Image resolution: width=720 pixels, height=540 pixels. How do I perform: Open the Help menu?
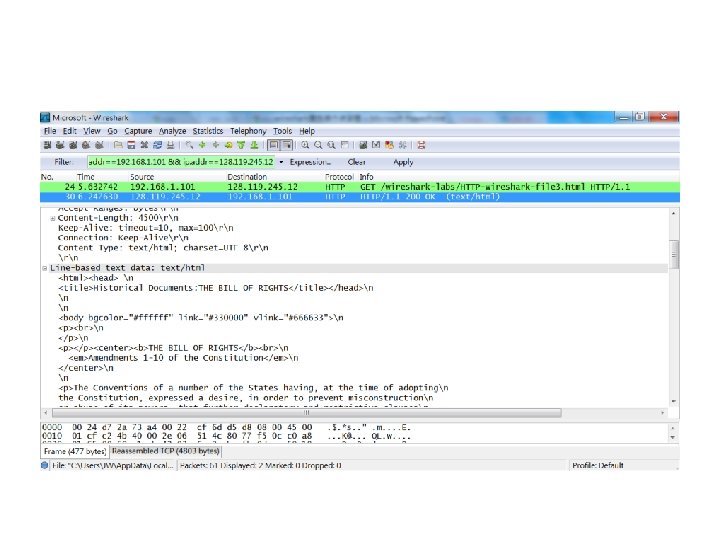coord(307,131)
